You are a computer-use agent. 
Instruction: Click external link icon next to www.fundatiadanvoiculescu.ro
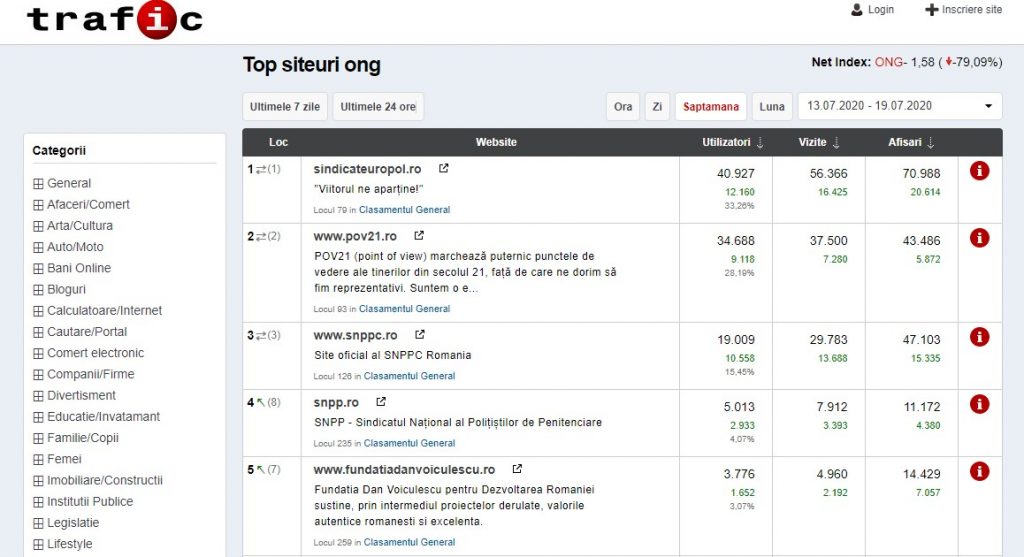517,469
